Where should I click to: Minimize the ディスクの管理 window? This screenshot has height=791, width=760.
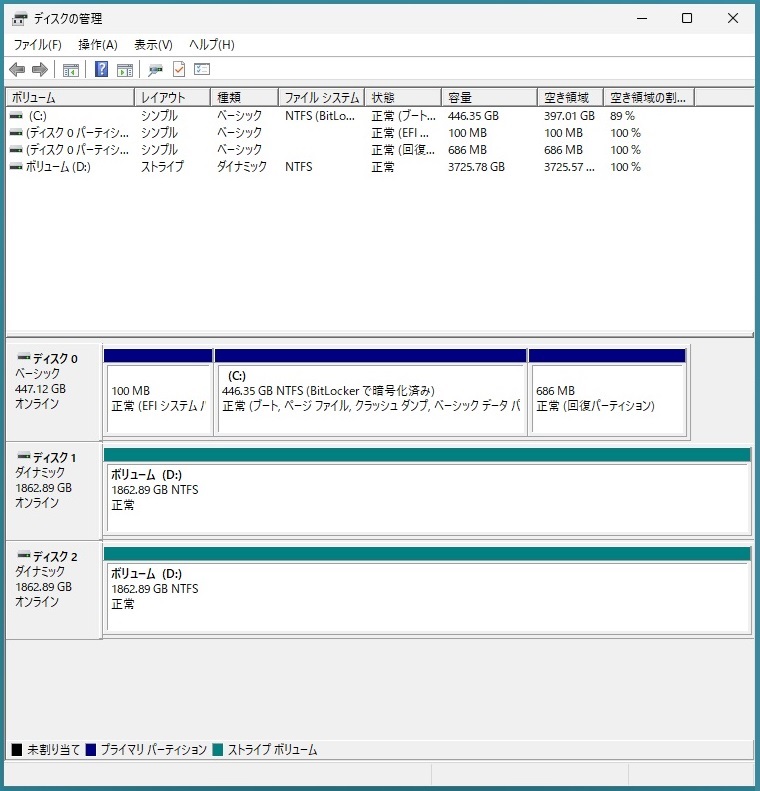click(642, 18)
